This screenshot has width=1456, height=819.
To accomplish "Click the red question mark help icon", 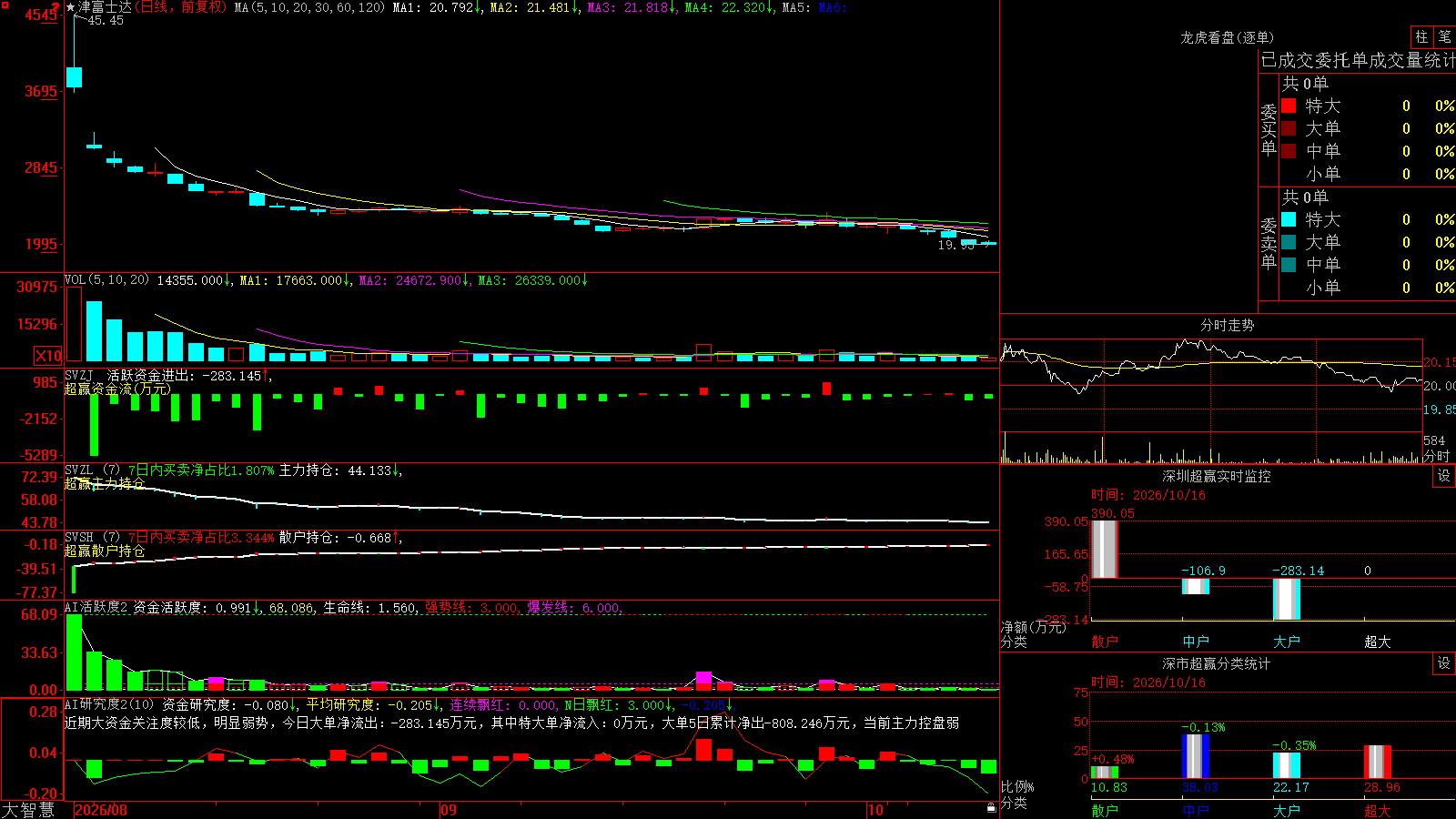I will pyautogui.click(x=56, y=8).
